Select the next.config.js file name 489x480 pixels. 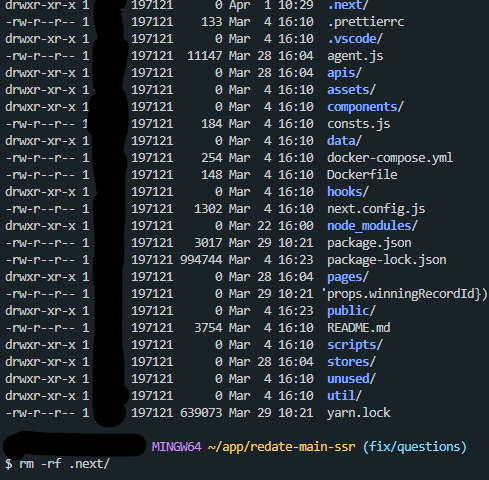pyautogui.click(x=376, y=209)
